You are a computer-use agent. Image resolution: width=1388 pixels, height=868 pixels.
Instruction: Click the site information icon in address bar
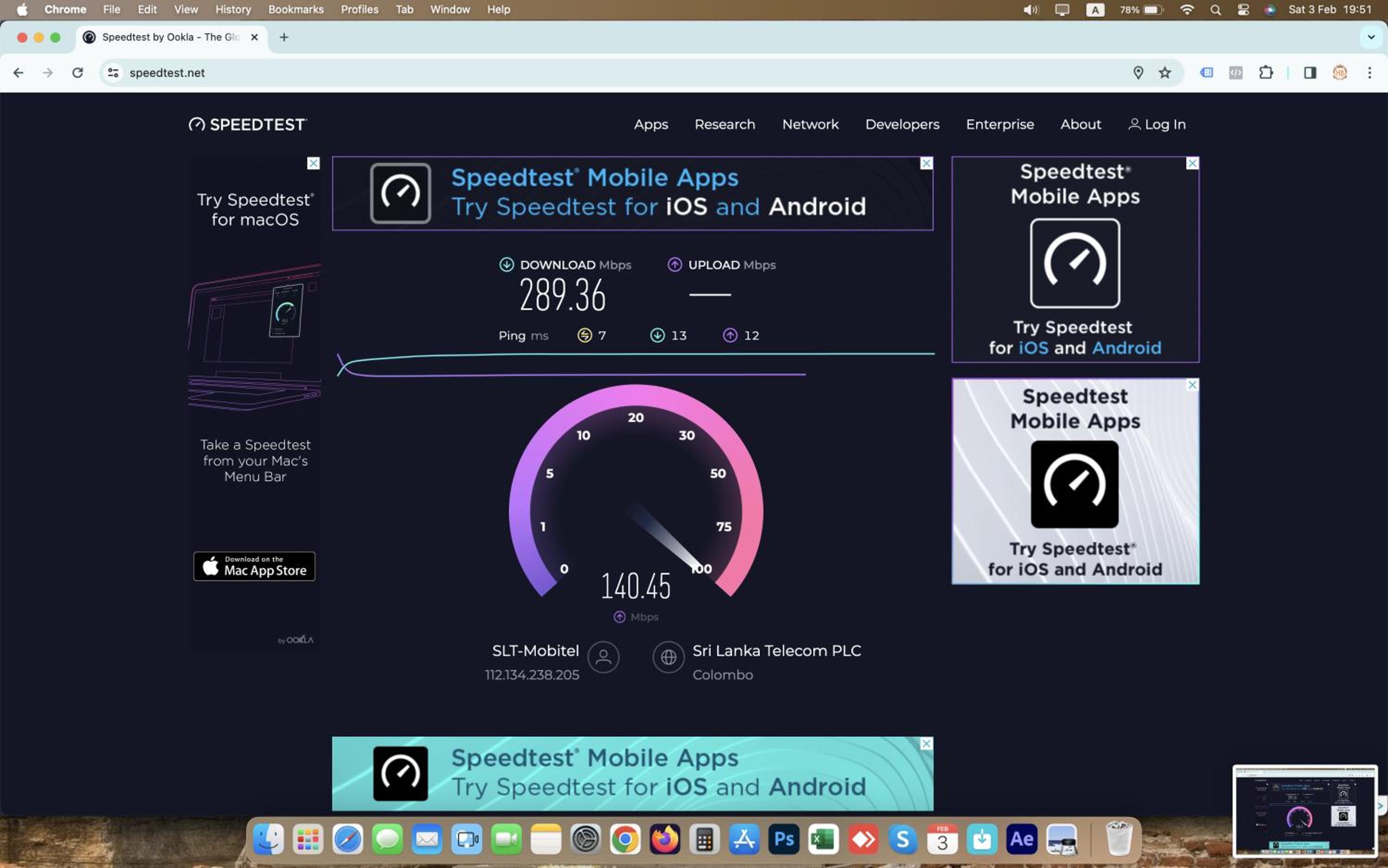114,73
